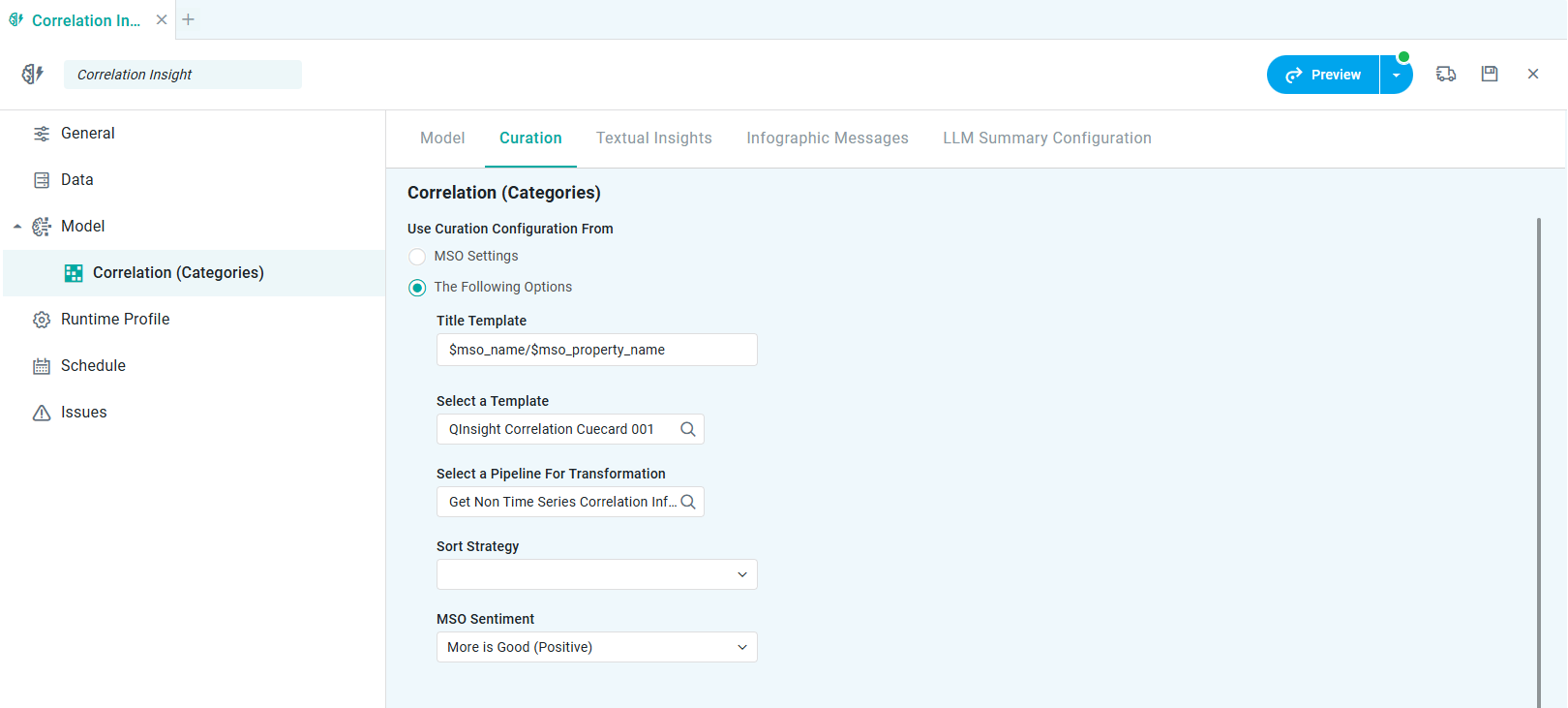Select the MSO Settings radio option

(417, 257)
